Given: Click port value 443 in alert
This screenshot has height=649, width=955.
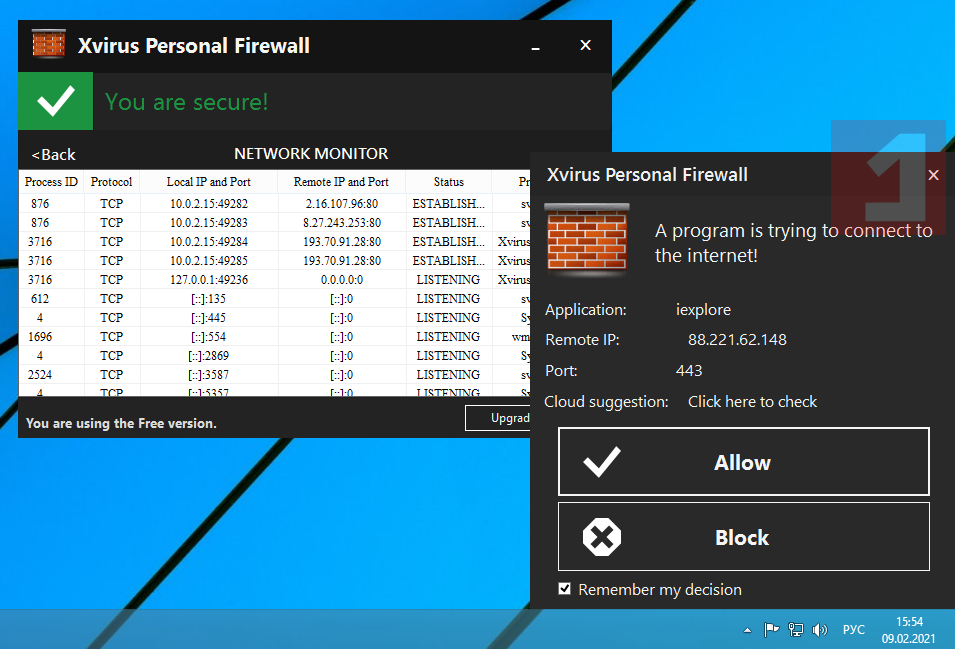Looking at the screenshot, I should click(x=689, y=371).
